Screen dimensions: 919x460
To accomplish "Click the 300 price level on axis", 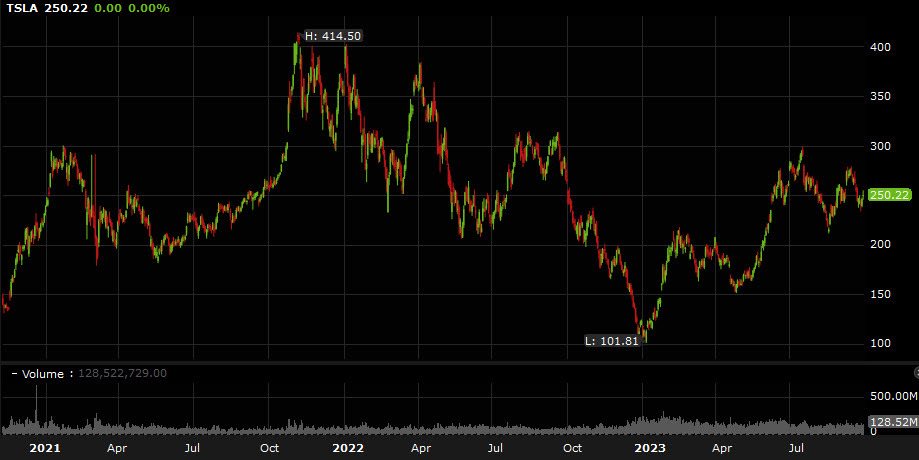I will pos(879,146).
